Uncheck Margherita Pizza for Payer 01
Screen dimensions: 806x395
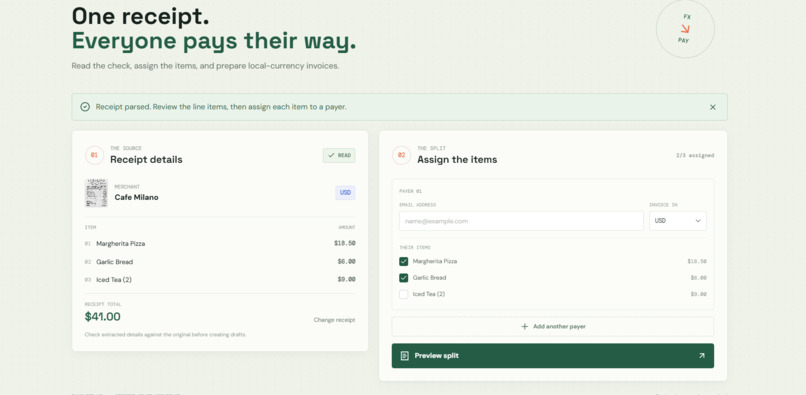pyautogui.click(x=404, y=261)
